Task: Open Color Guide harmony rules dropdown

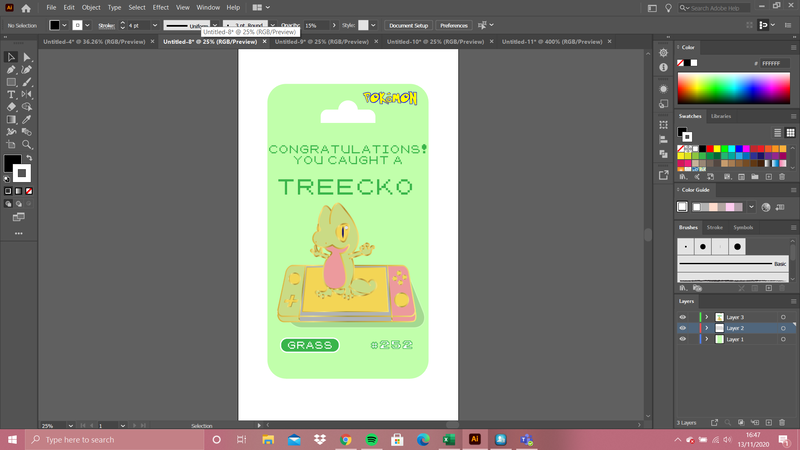Action: pyautogui.click(x=751, y=207)
